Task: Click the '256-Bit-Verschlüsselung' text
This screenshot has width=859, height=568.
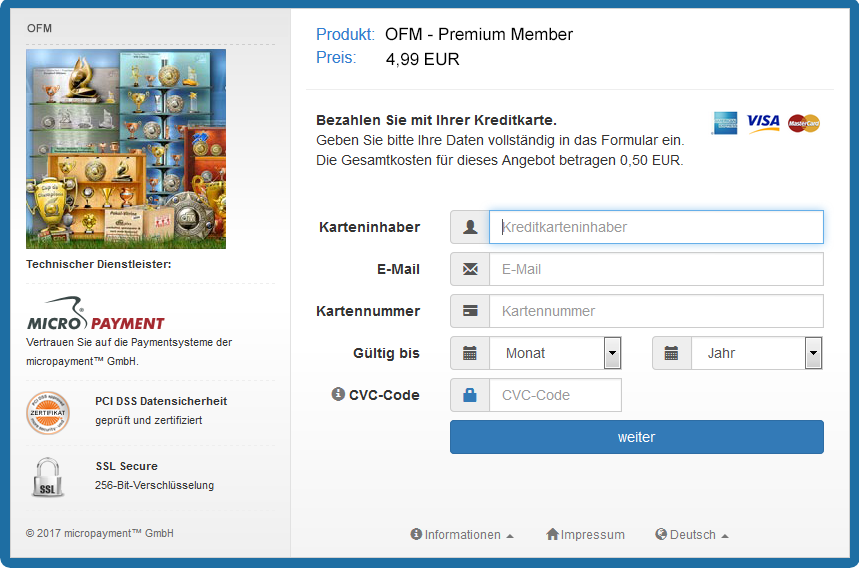Action: click(154, 485)
